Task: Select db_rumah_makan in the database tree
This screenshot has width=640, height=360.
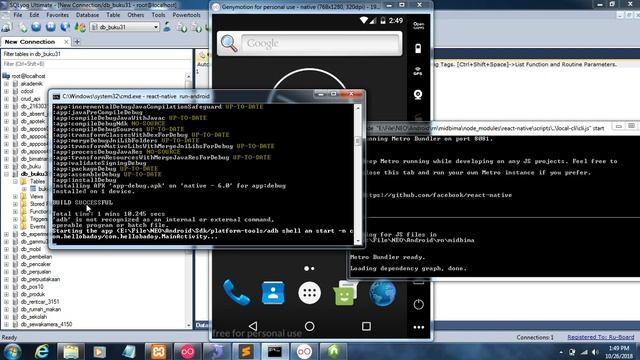Action: 41,309
